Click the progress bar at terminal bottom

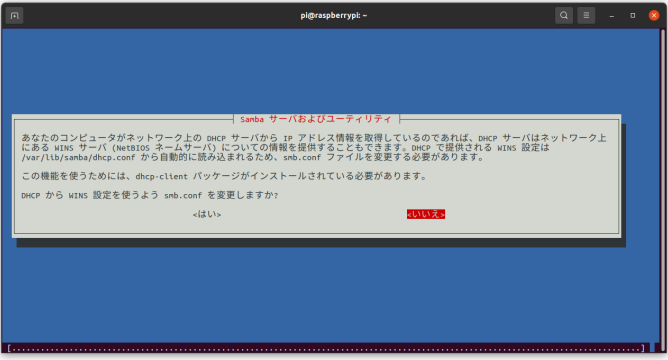[x=326, y=348]
